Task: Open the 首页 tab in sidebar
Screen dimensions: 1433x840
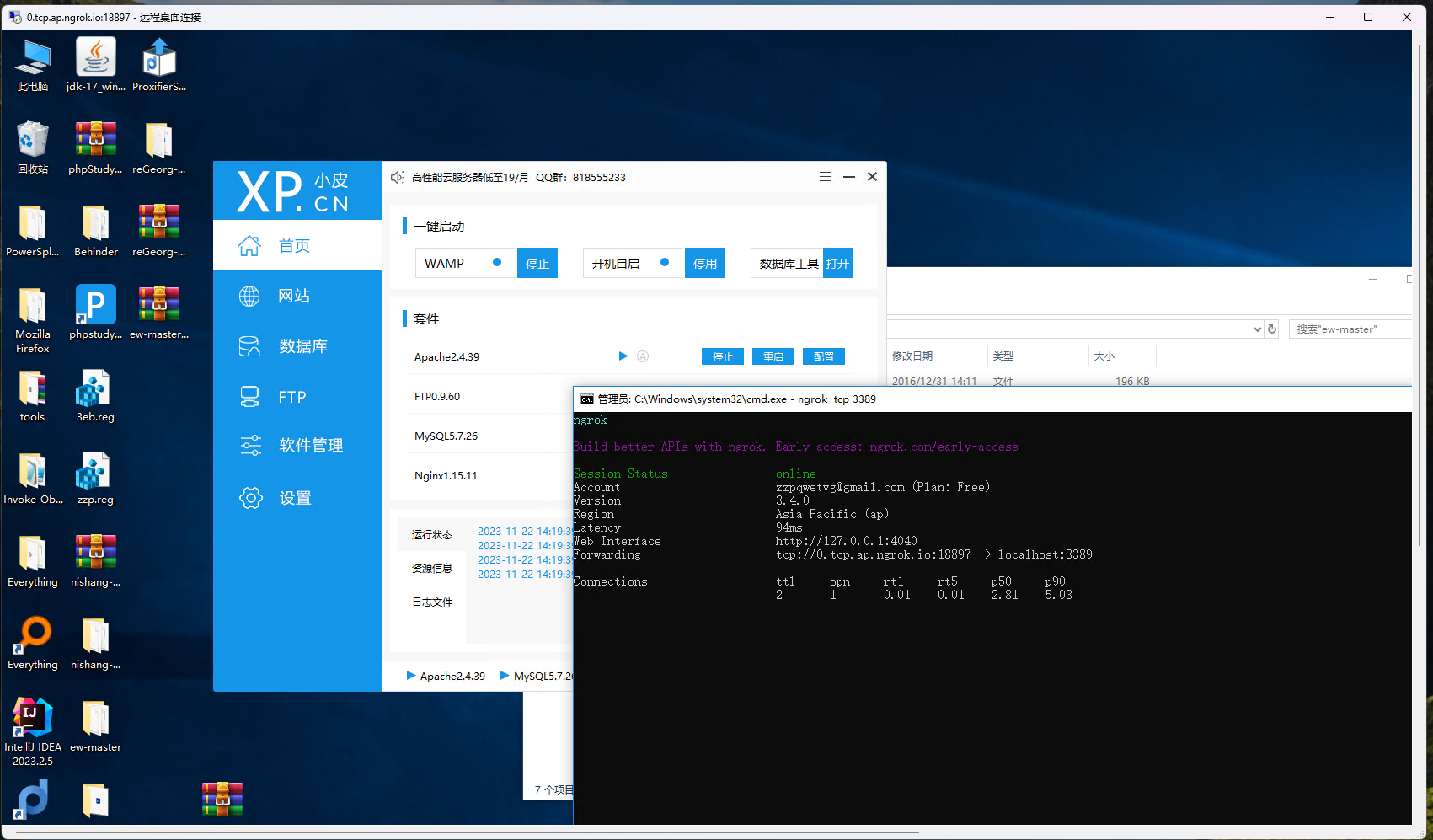Action: 297,245
